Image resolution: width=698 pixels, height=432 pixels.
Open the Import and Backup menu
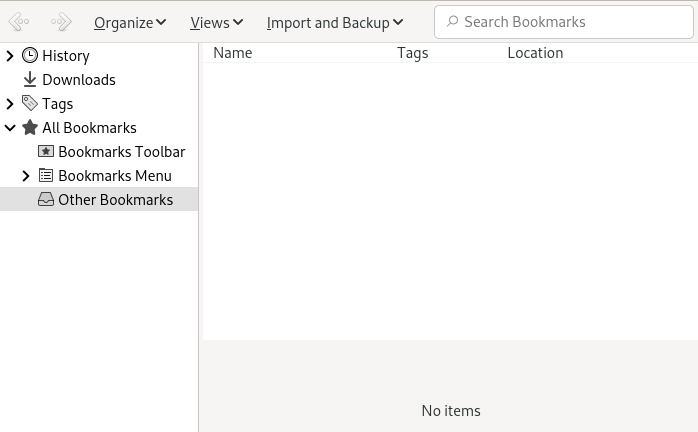click(x=335, y=22)
